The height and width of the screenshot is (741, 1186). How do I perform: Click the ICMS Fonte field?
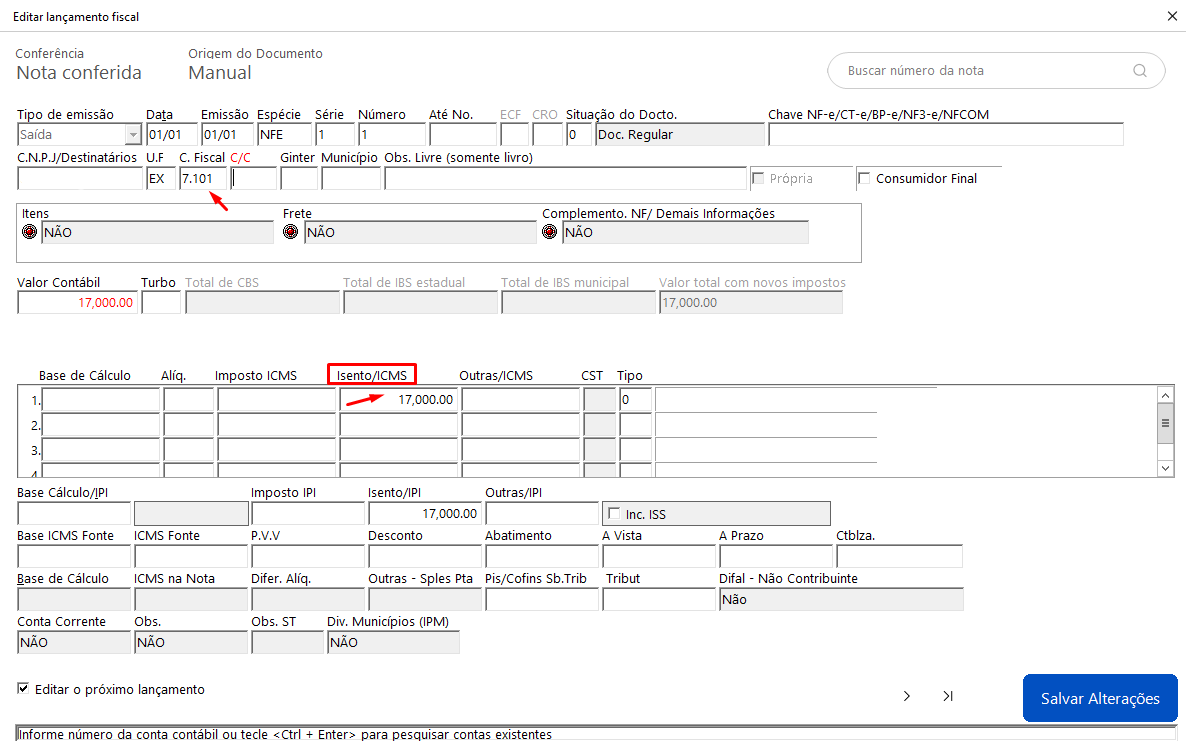coord(191,557)
